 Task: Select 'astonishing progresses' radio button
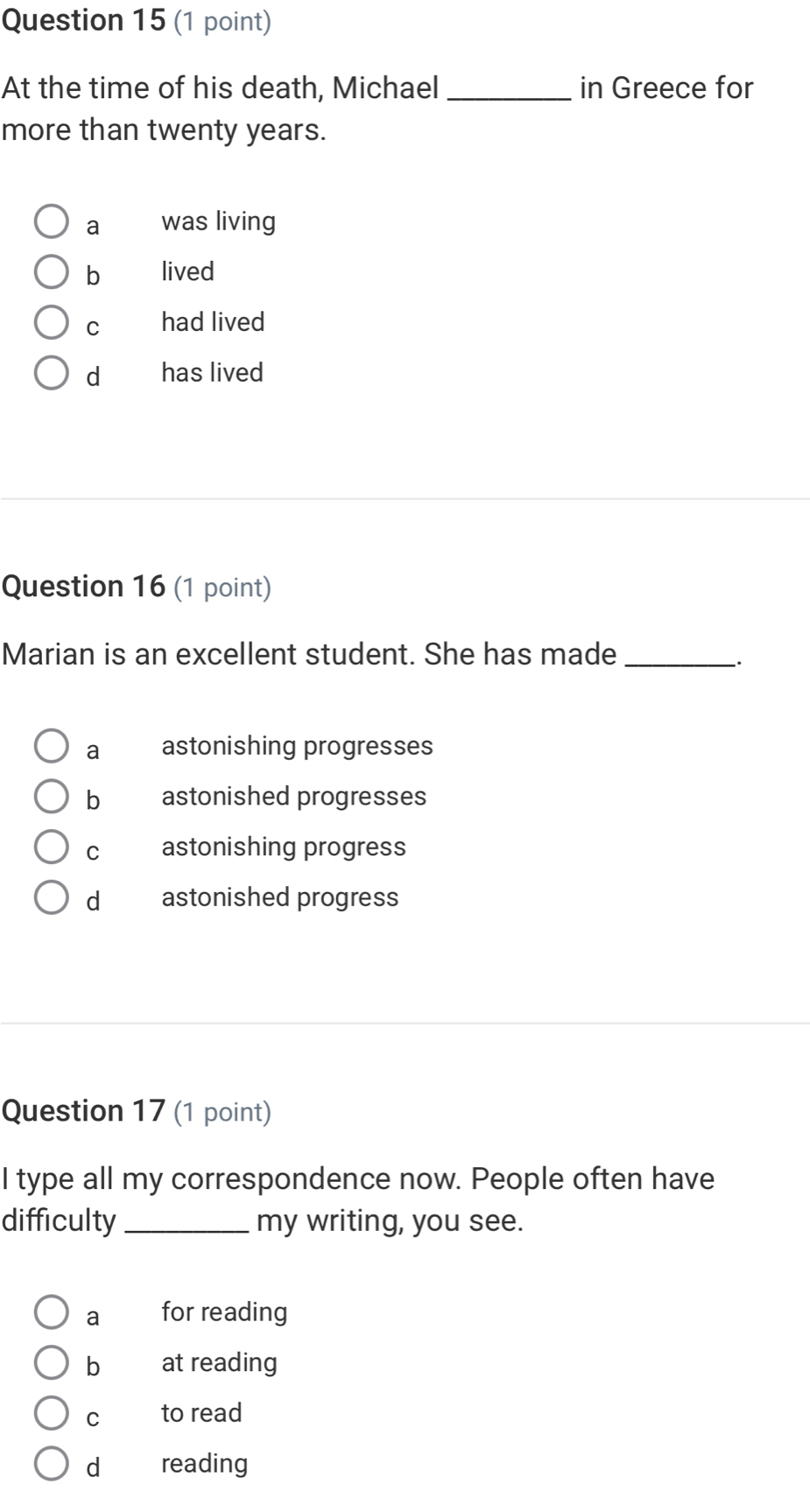[52, 747]
